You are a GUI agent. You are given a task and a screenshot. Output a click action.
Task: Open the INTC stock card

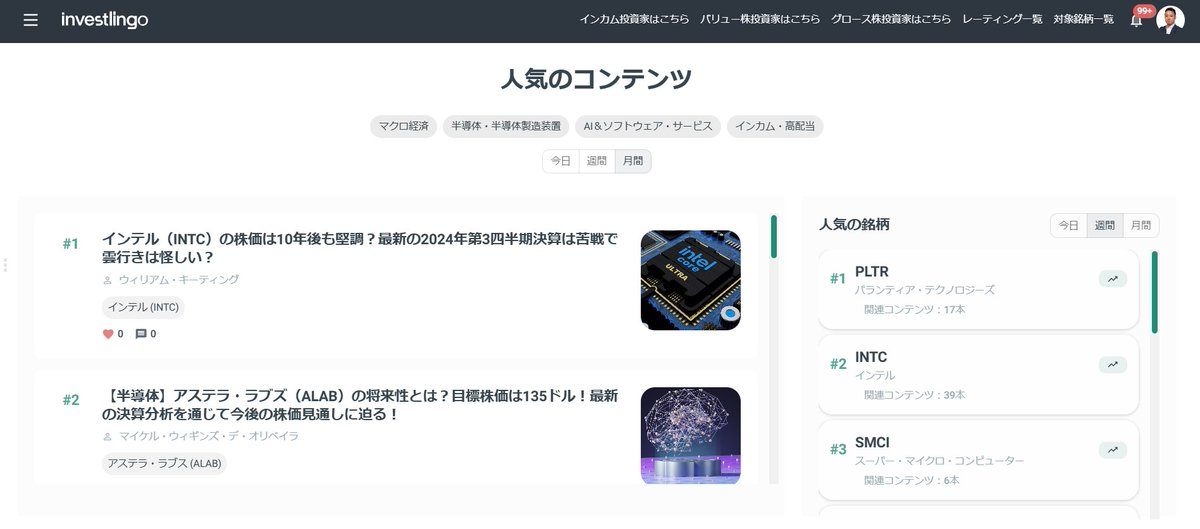978,375
